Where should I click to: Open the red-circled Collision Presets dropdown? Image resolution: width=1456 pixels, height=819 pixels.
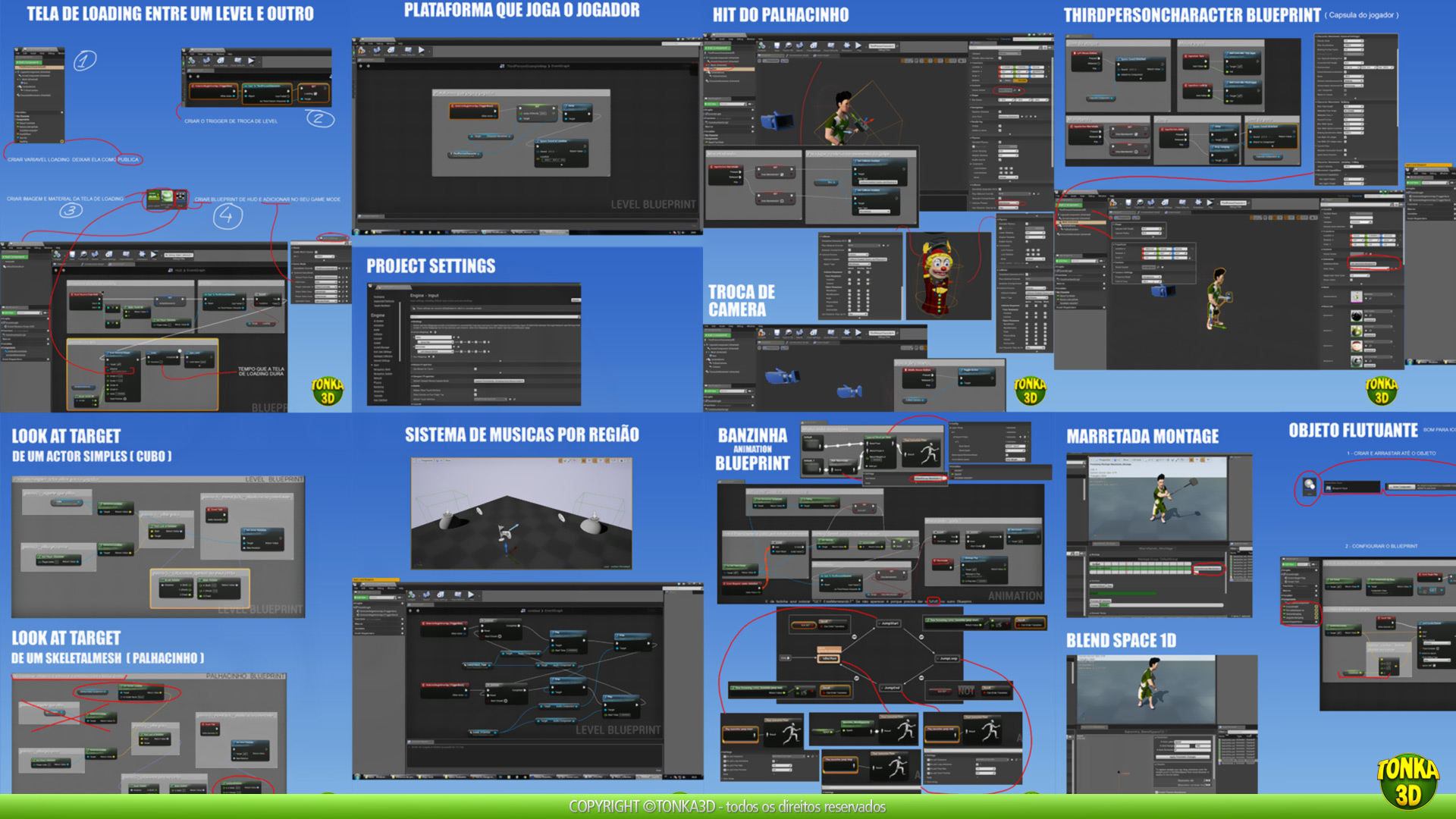point(1008,202)
